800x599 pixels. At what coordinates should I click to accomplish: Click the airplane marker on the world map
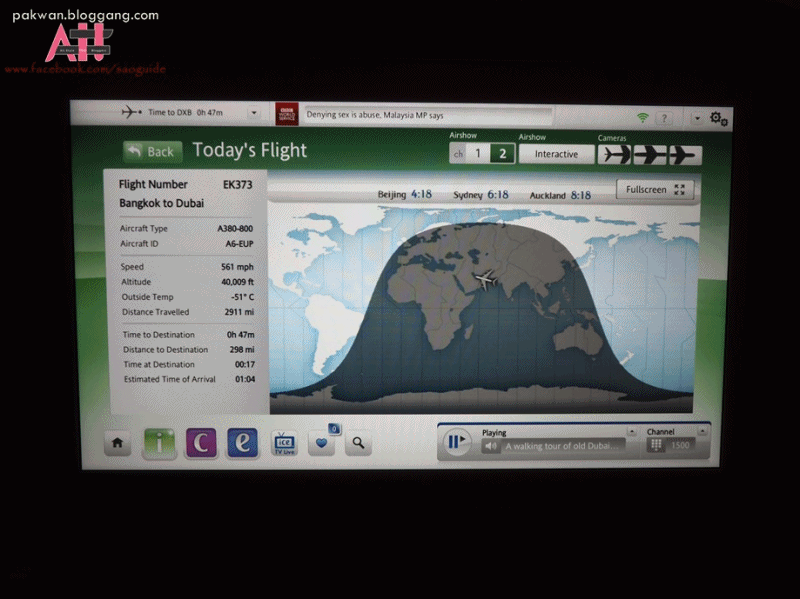(x=485, y=279)
